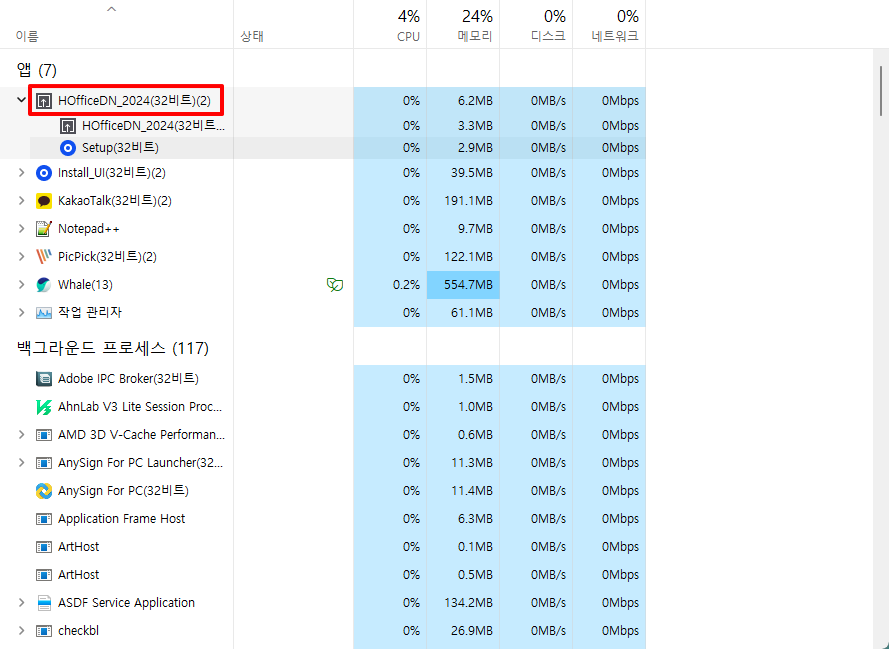889x649 pixels.
Task: Click the vertical scrollbar thumb
Action: tap(880, 90)
